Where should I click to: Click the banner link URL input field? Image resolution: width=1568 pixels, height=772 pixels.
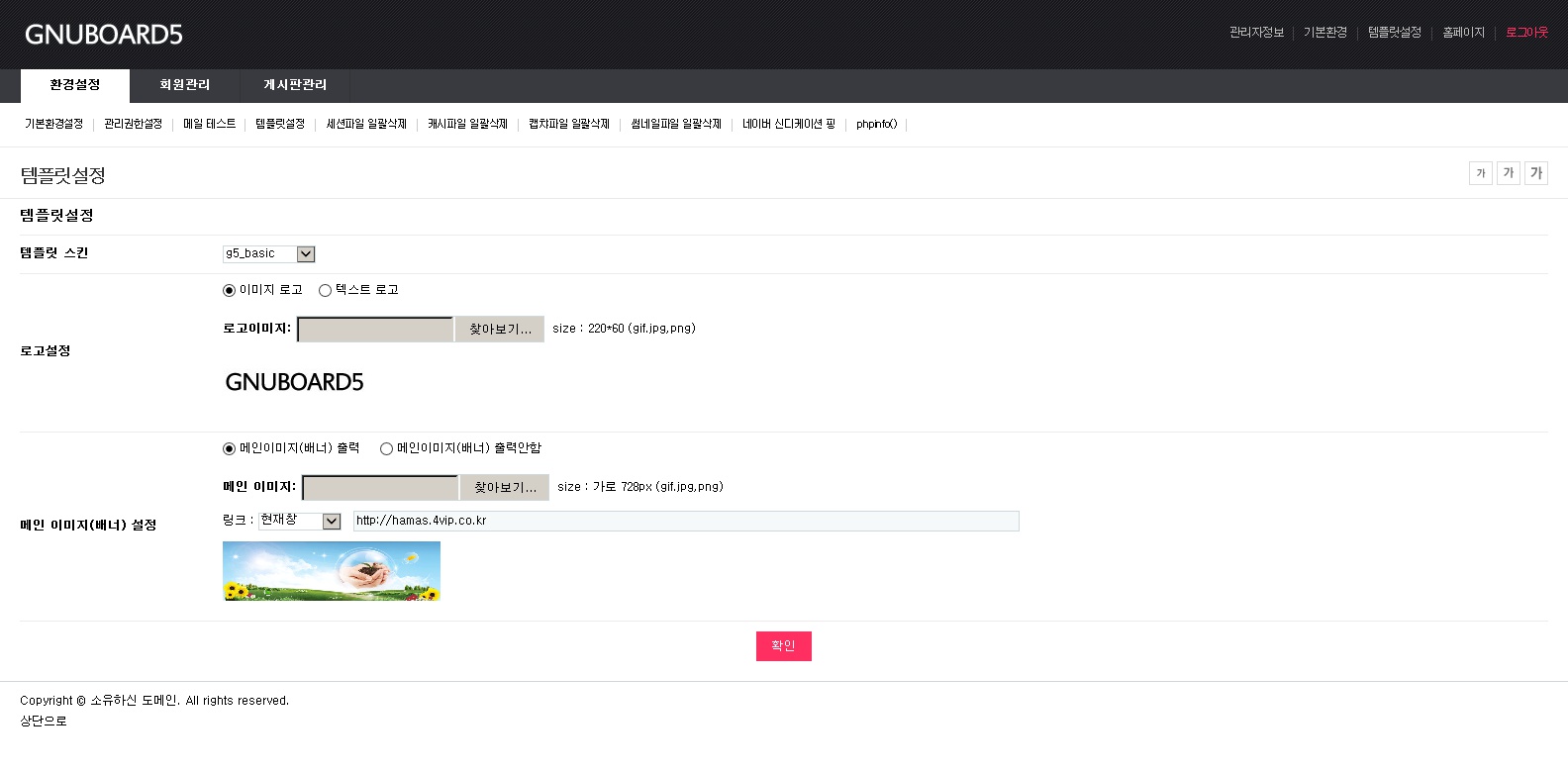(685, 522)
